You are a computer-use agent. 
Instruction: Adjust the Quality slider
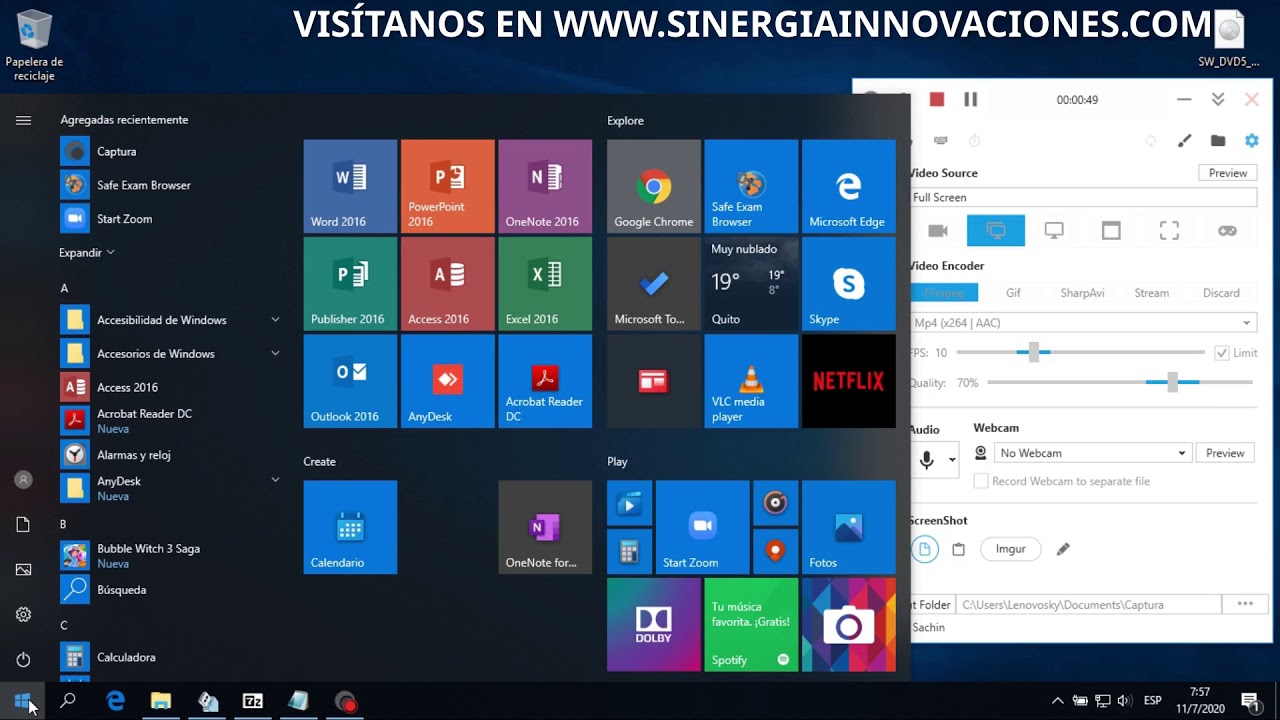pyautogui.click(x=1172, y=382)
